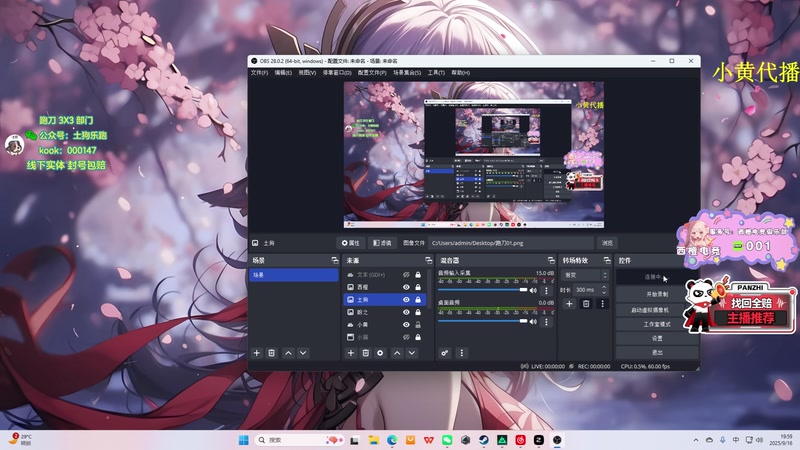The width and height of the screenshot is (800, 450).
Task: Click the 退出 exit button
Action: pyautogui.click(x=657, y=353)
